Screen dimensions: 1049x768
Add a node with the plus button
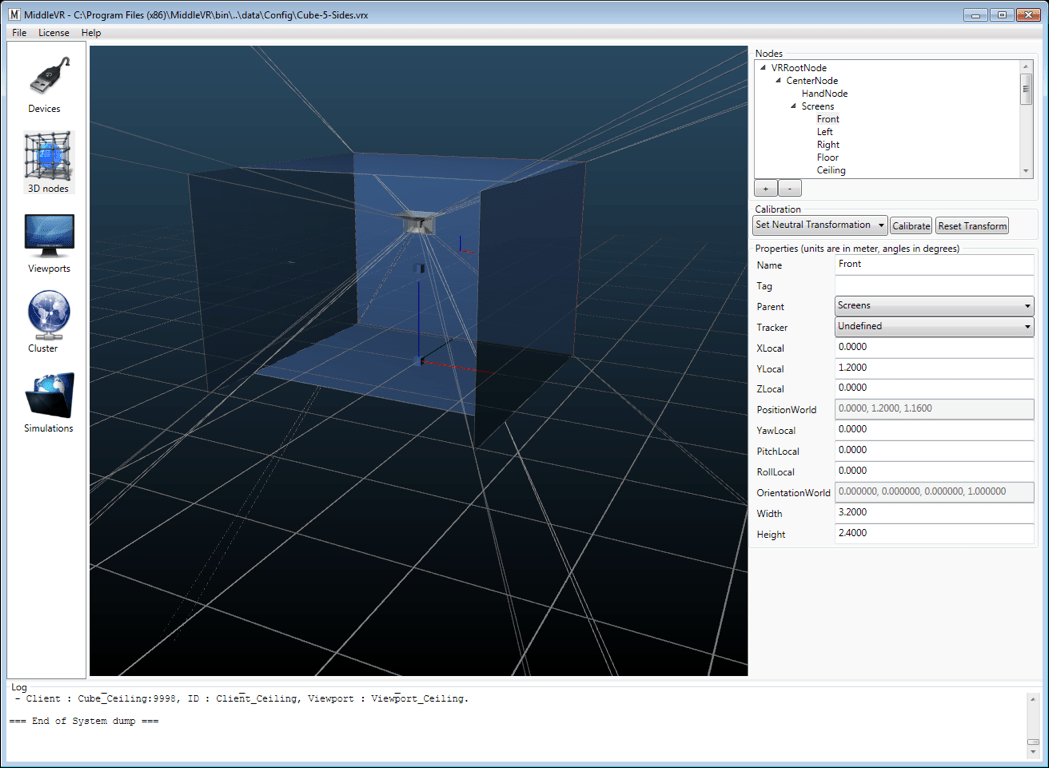pyautogui.click(x=765, y=189)
